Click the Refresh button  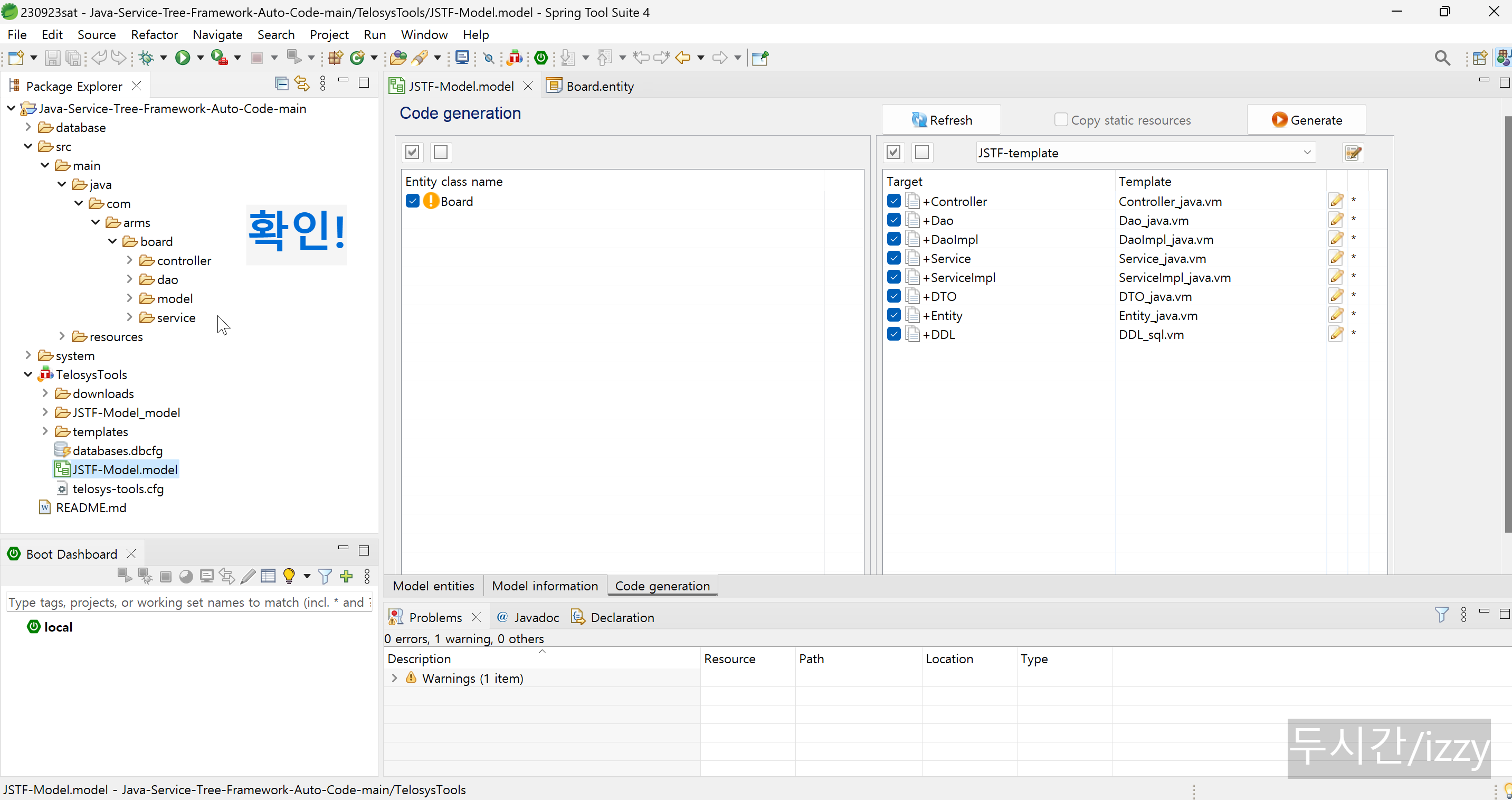942,120
